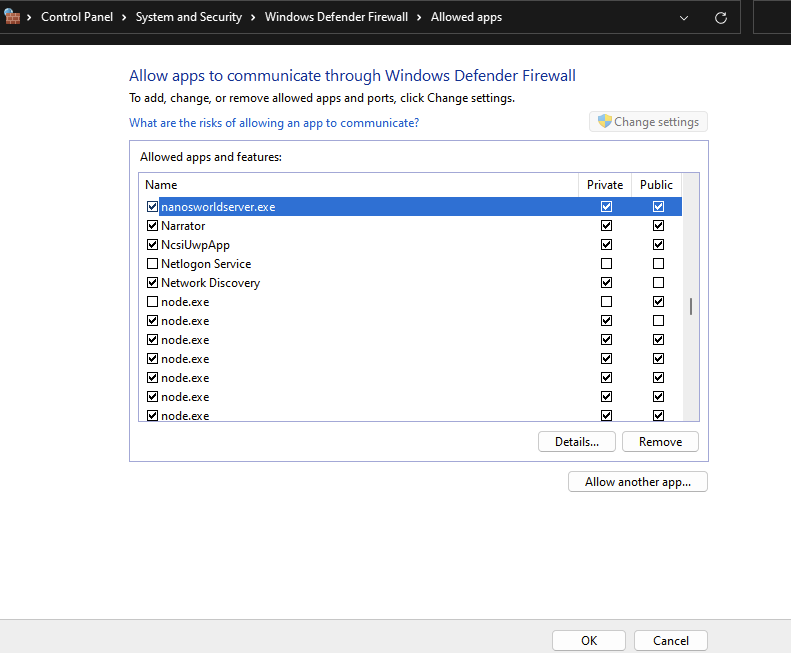Uncheck the Network Discovery name checkbox
This screenshot has width=791, height=653.
pyautogui.click(x=152, y=283)
